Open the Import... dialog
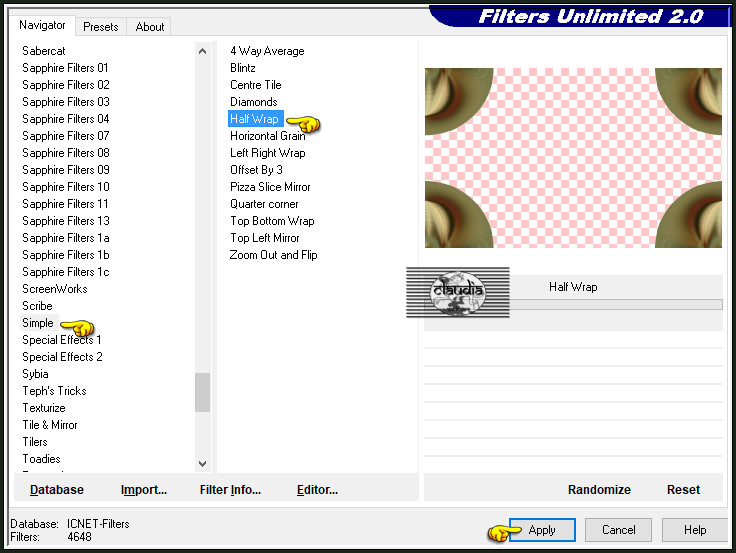The width and height of the screenshot is (736, 553). click(144, 490)
